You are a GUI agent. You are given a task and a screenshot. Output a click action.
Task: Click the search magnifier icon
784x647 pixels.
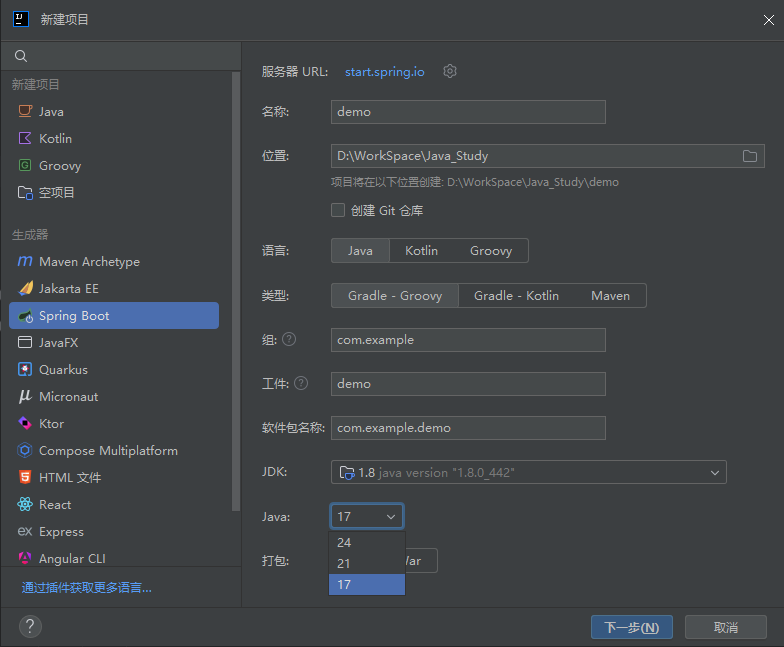click(x=20, y=56)
